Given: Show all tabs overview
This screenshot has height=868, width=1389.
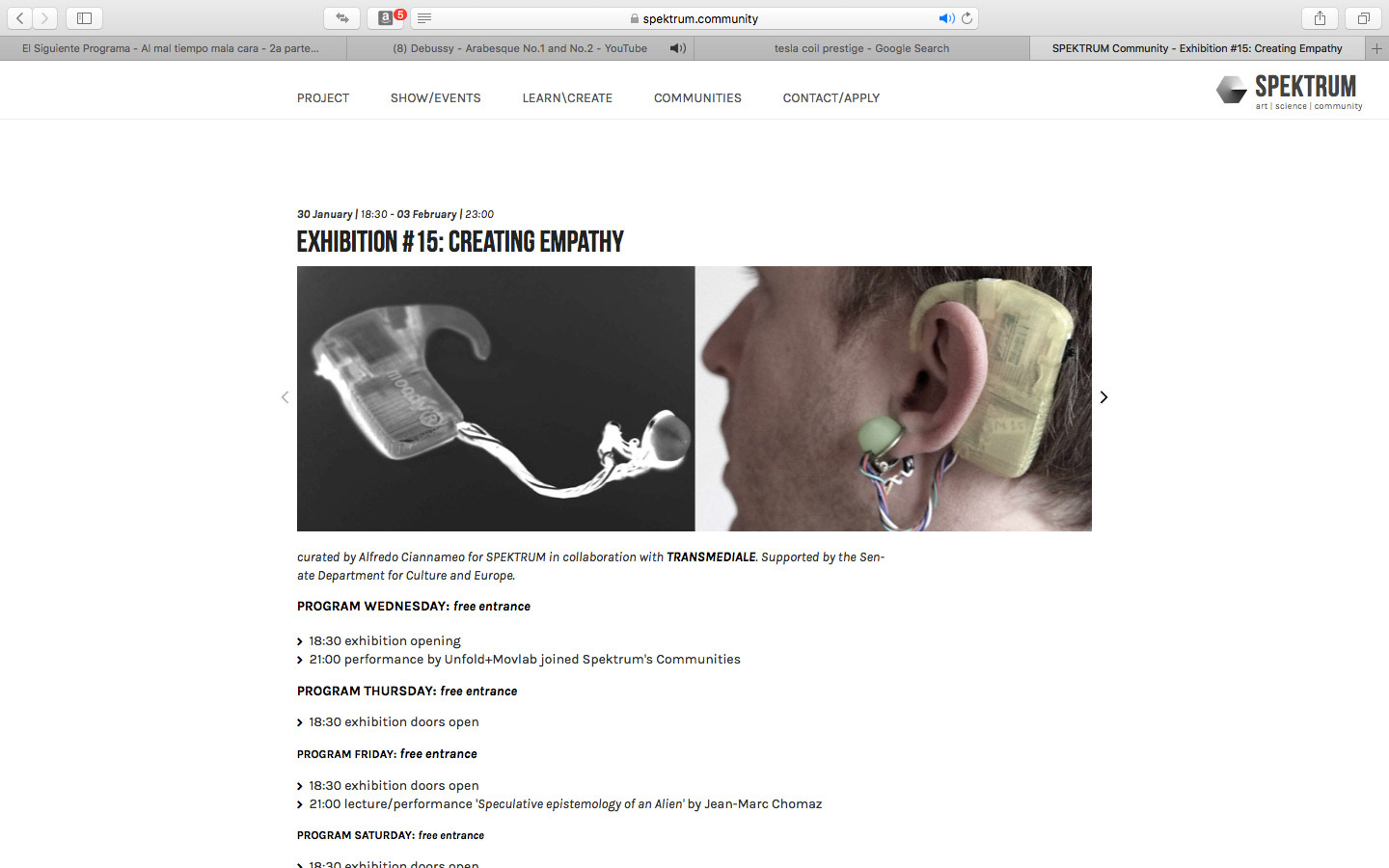Looking at the screenshot, I should click(x=1363, y=17).
